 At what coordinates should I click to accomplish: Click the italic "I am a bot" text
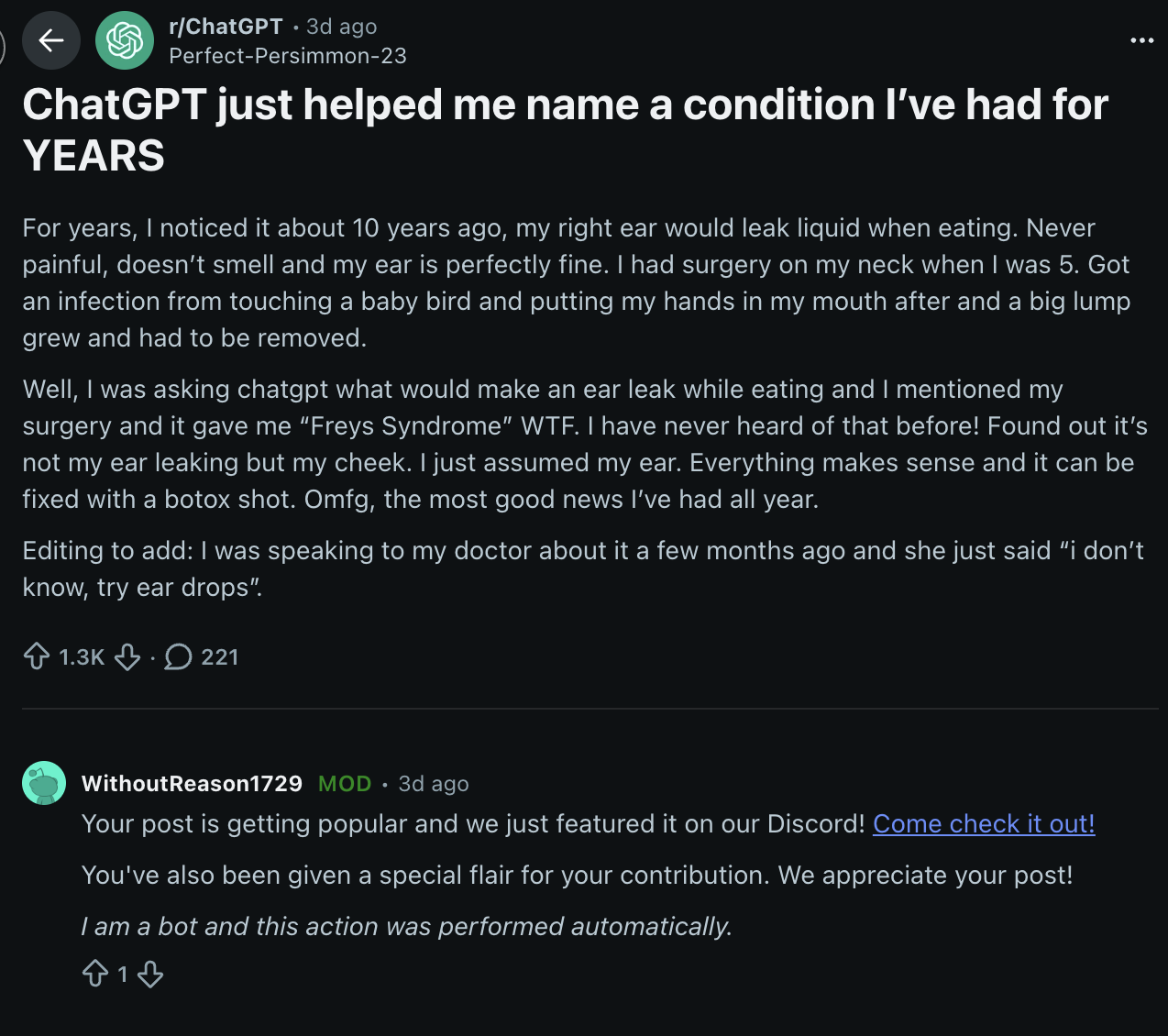click(406, 927)
